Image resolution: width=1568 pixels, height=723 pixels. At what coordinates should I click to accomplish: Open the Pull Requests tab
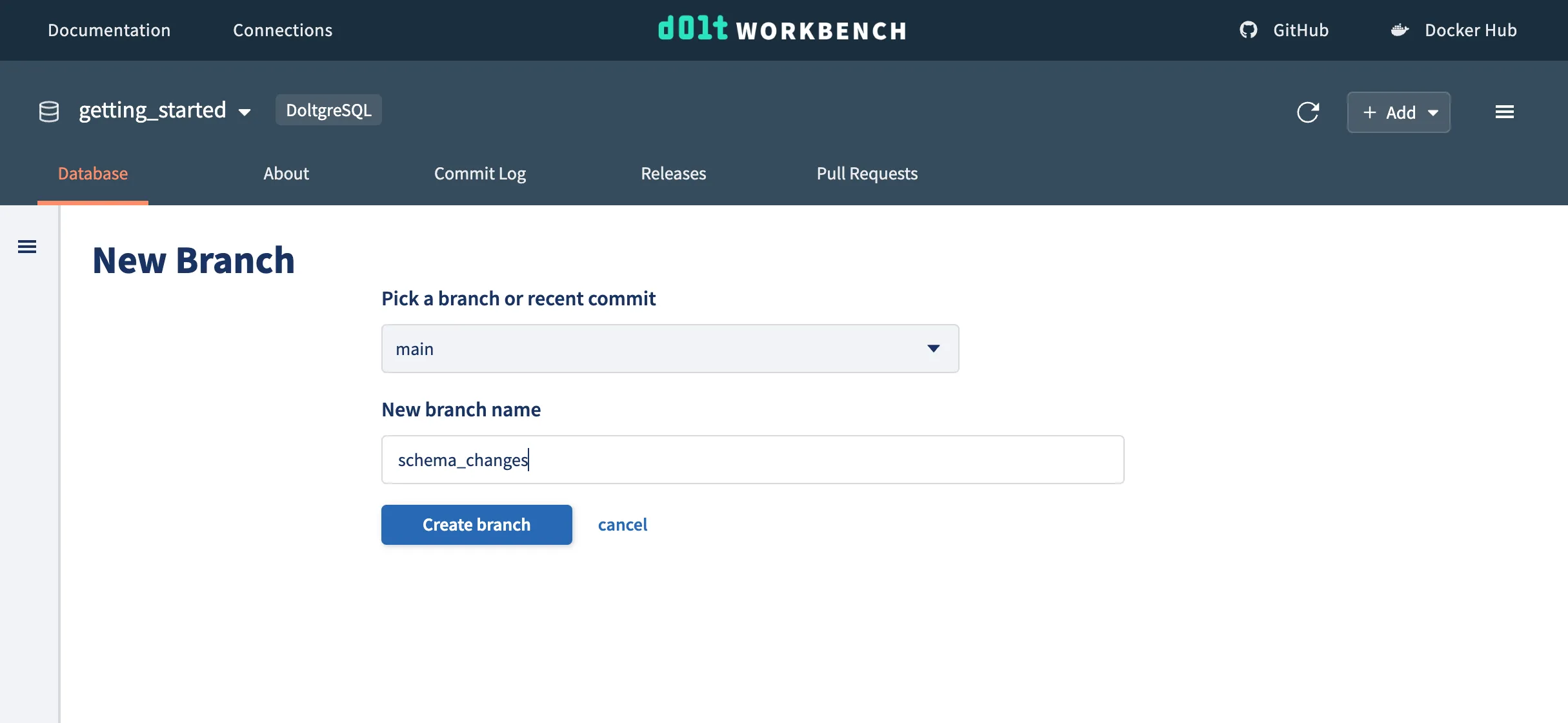(x=867, y=173)
